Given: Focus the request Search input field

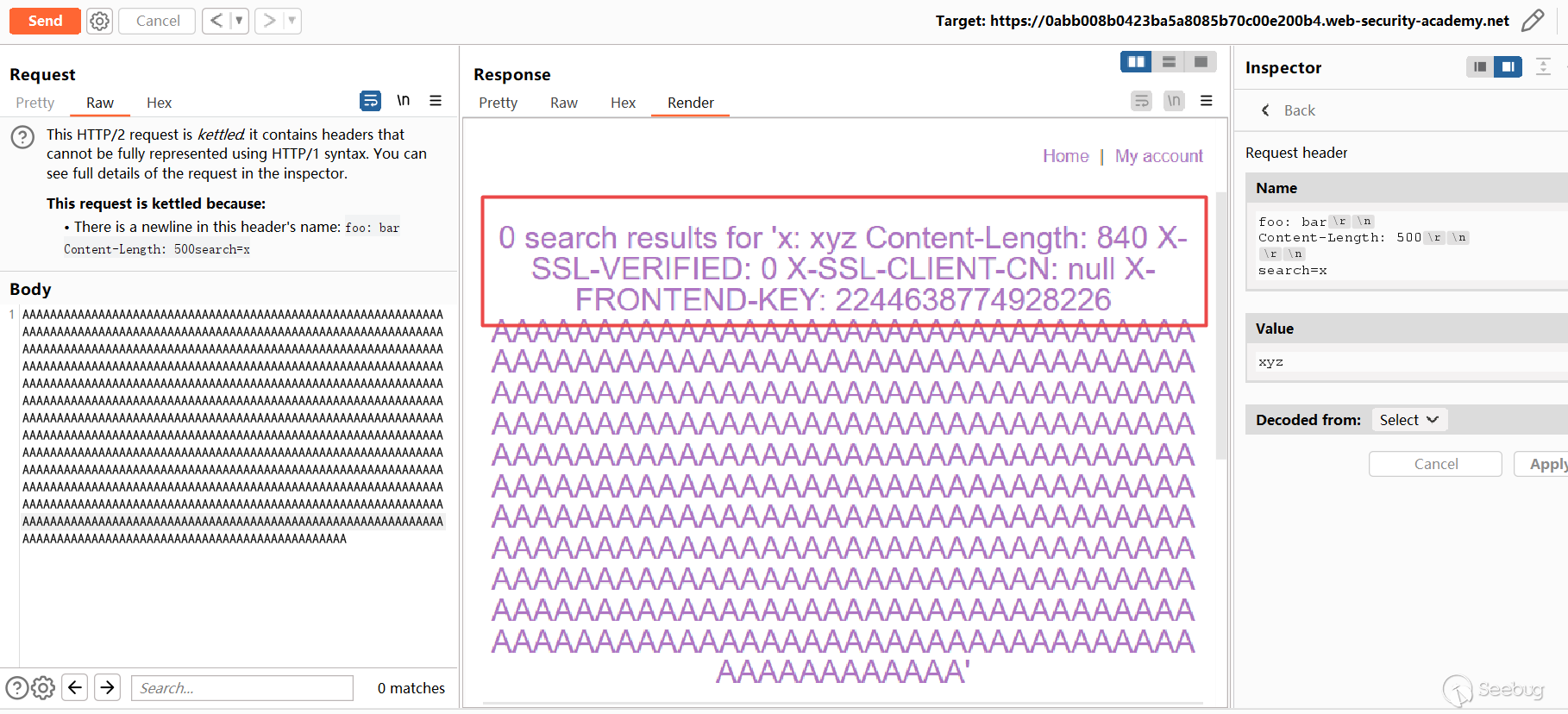Looking at the screenshot, I should 242,688.
